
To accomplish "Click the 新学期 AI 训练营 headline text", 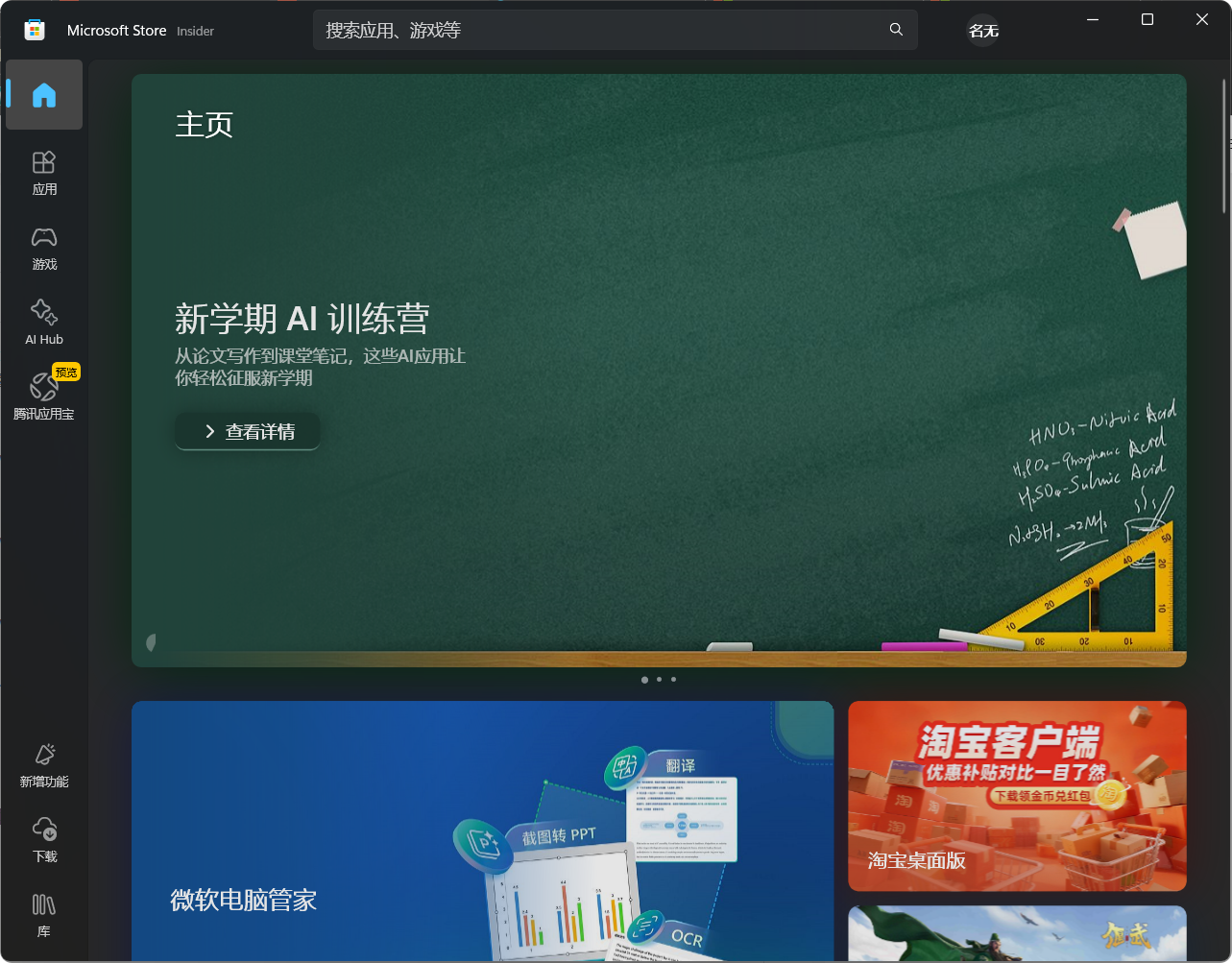I will (x=302, y=318).
